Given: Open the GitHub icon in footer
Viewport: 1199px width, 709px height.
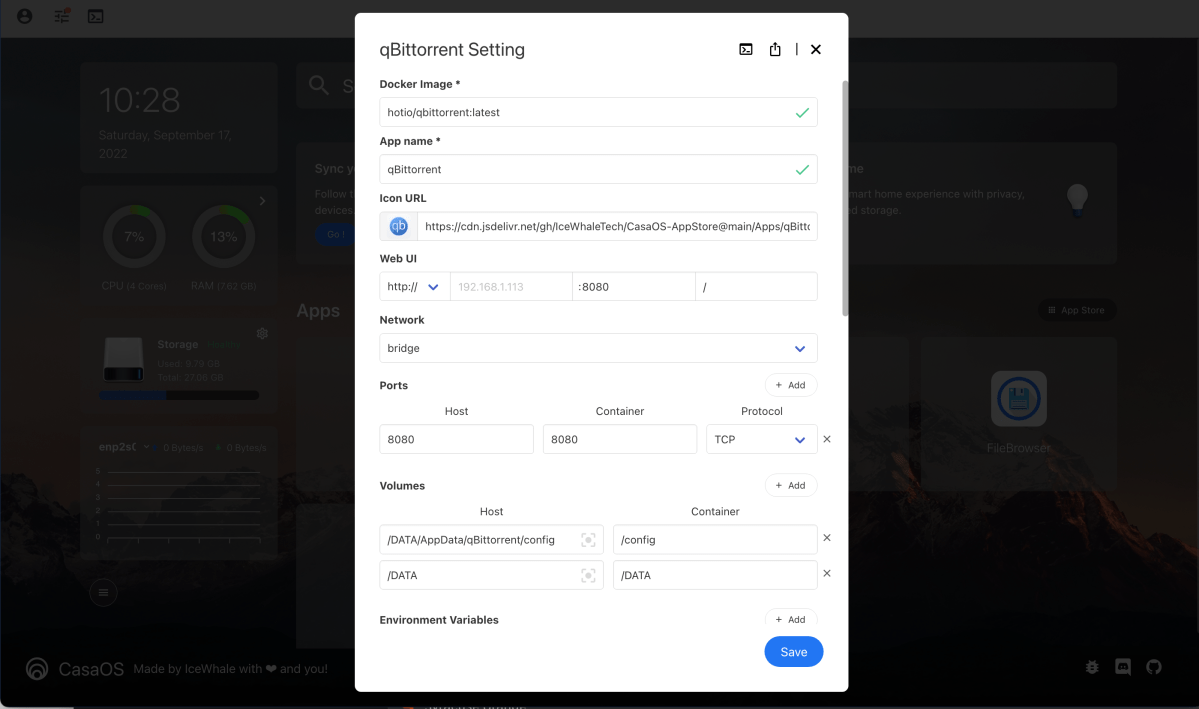Looking at the screenshot, I should [1154, 667].
